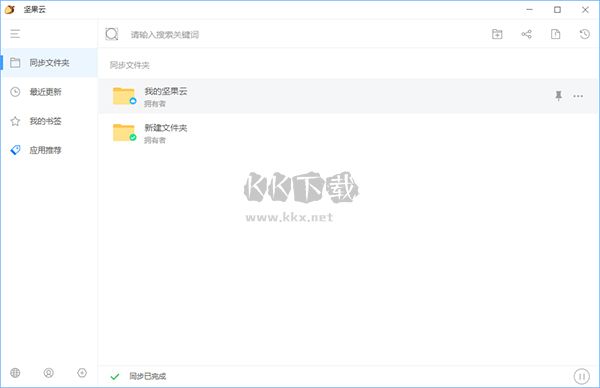Click the upload file icon in toolbar
The image size is (600, 388).
point(555,34)
